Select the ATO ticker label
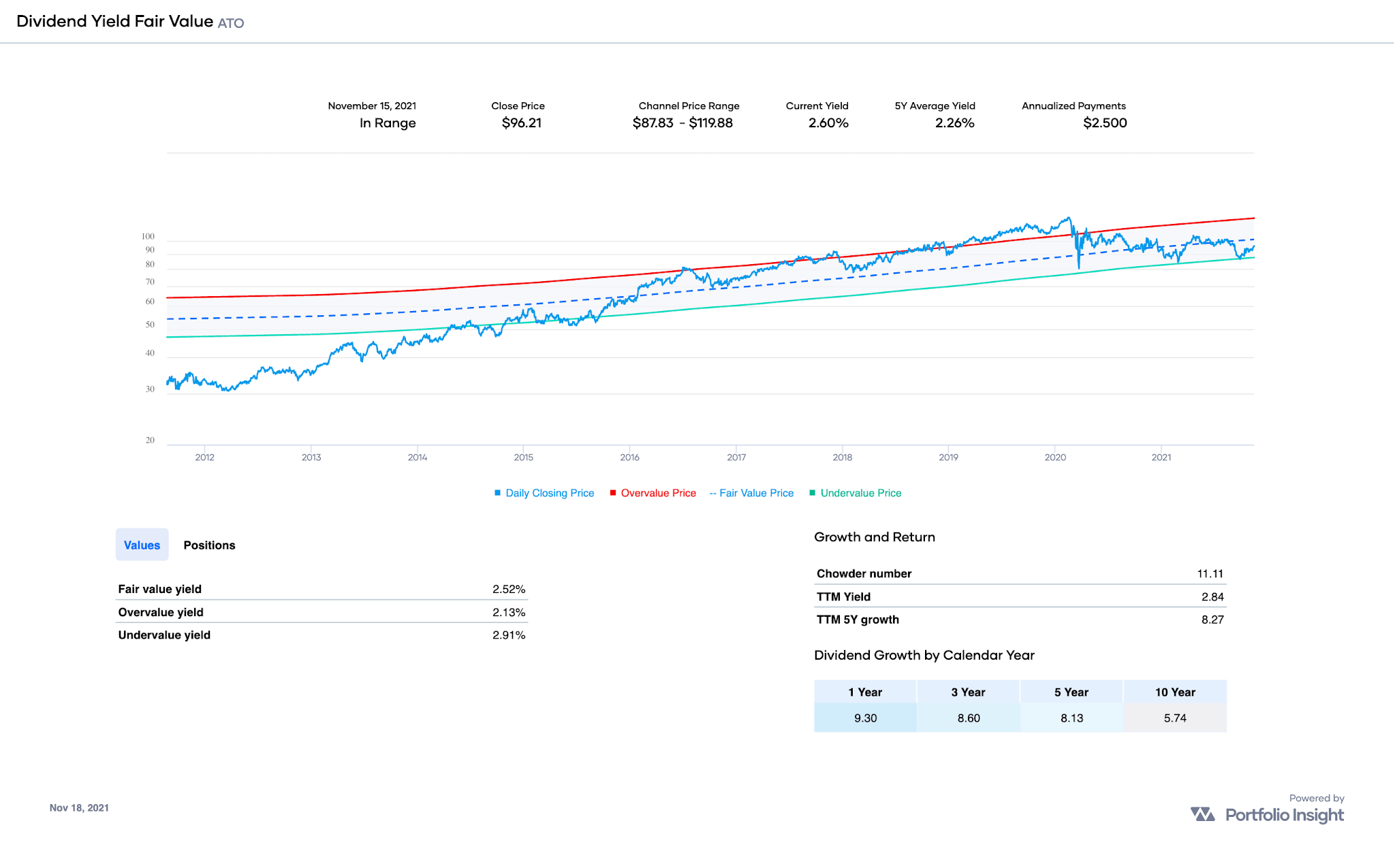Image resolution: width=1395 pixels, height=868 pixels. 231,23
